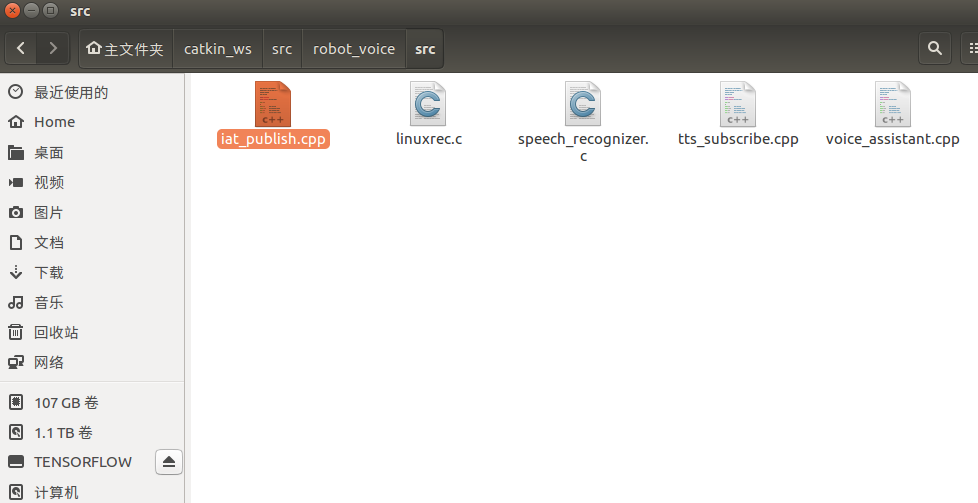Click the drive icon beside TENSORFLOW

16,462
